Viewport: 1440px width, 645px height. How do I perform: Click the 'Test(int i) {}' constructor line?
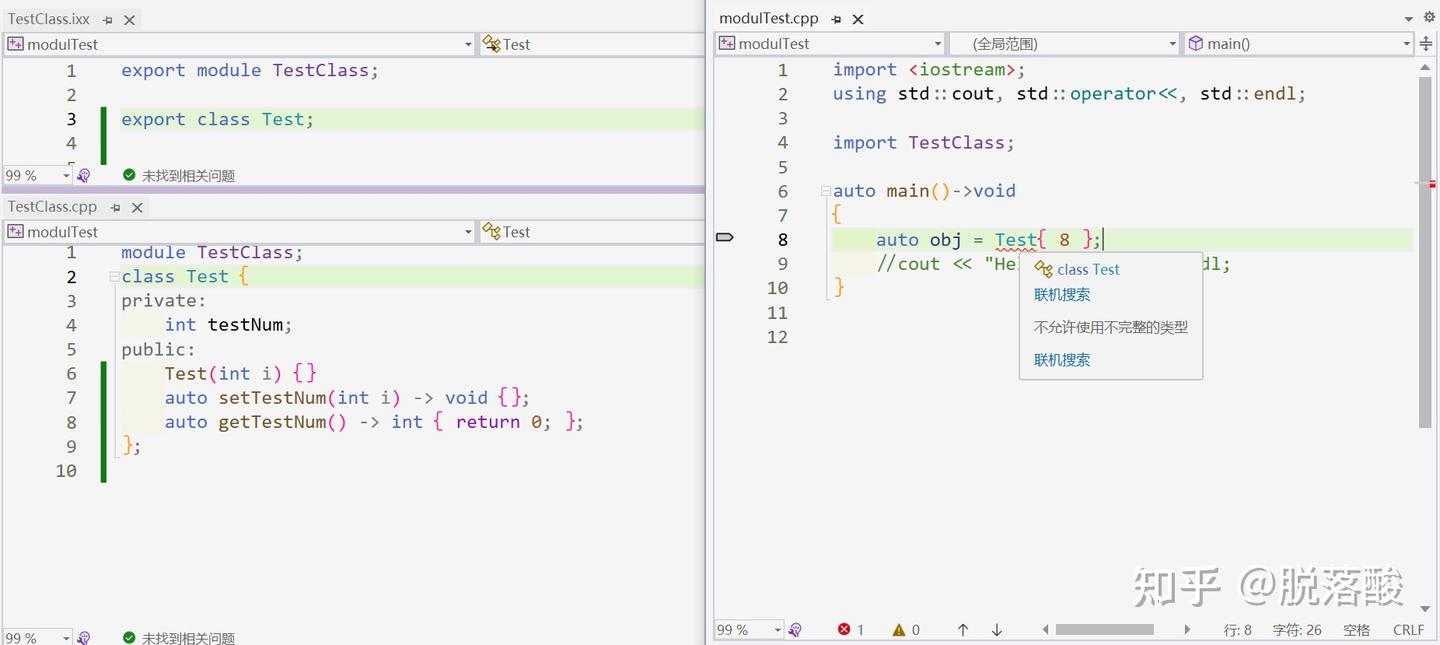pyautogui.click(x=241, y=373)
